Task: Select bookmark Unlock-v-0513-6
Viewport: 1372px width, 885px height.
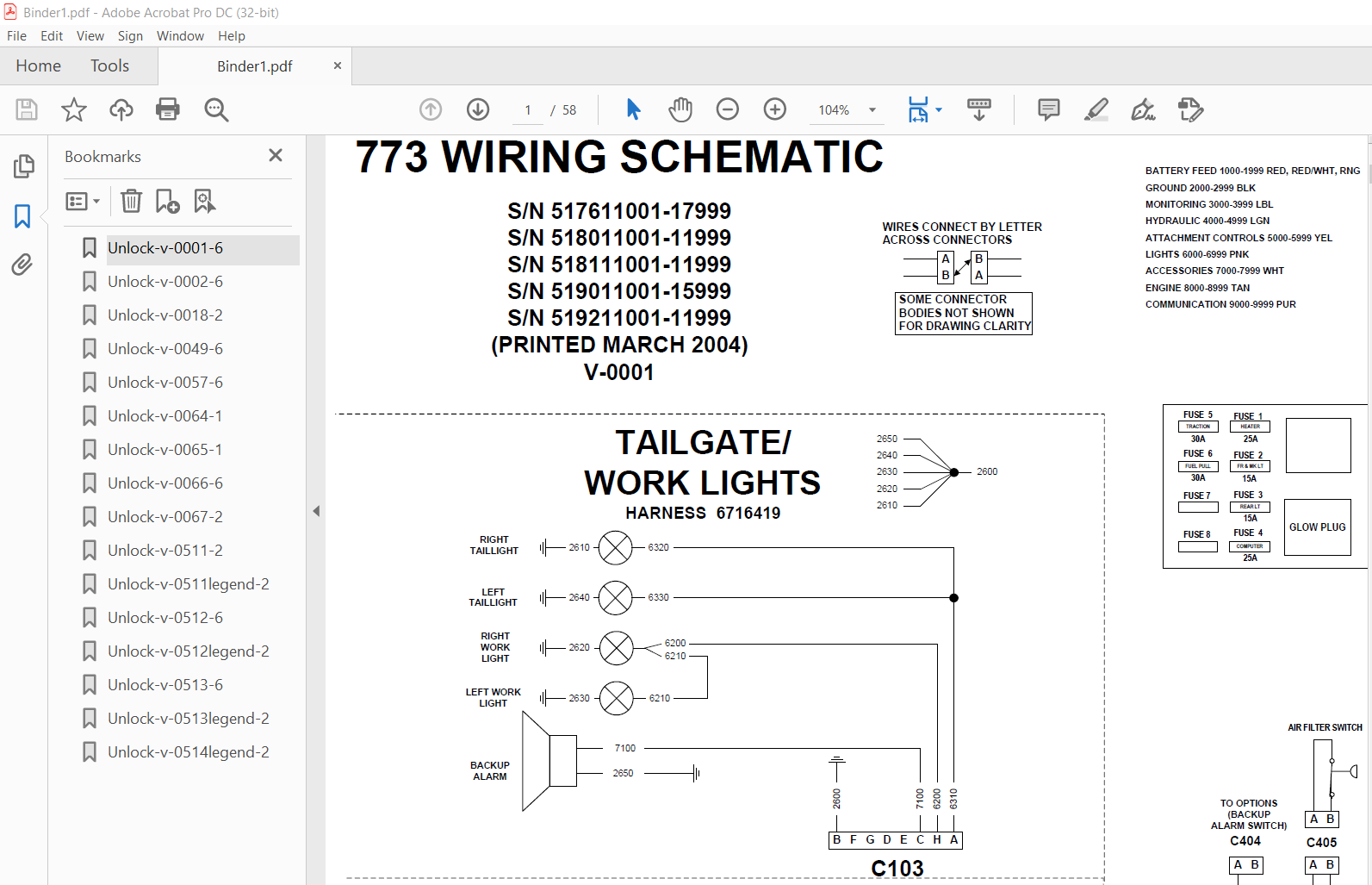Action: pyautogui.click(x=165, y=685)
